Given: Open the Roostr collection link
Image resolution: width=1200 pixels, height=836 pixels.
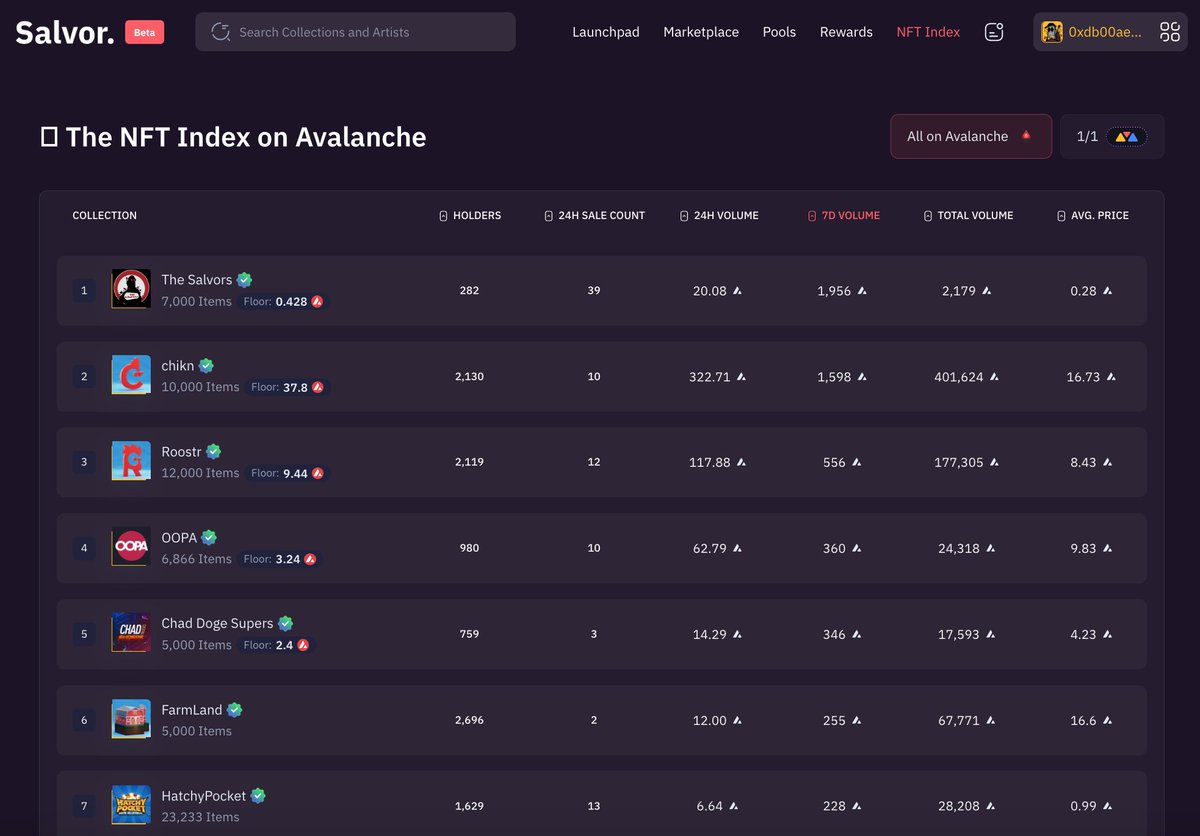Looking at the screenshot, I should [181, 452].
